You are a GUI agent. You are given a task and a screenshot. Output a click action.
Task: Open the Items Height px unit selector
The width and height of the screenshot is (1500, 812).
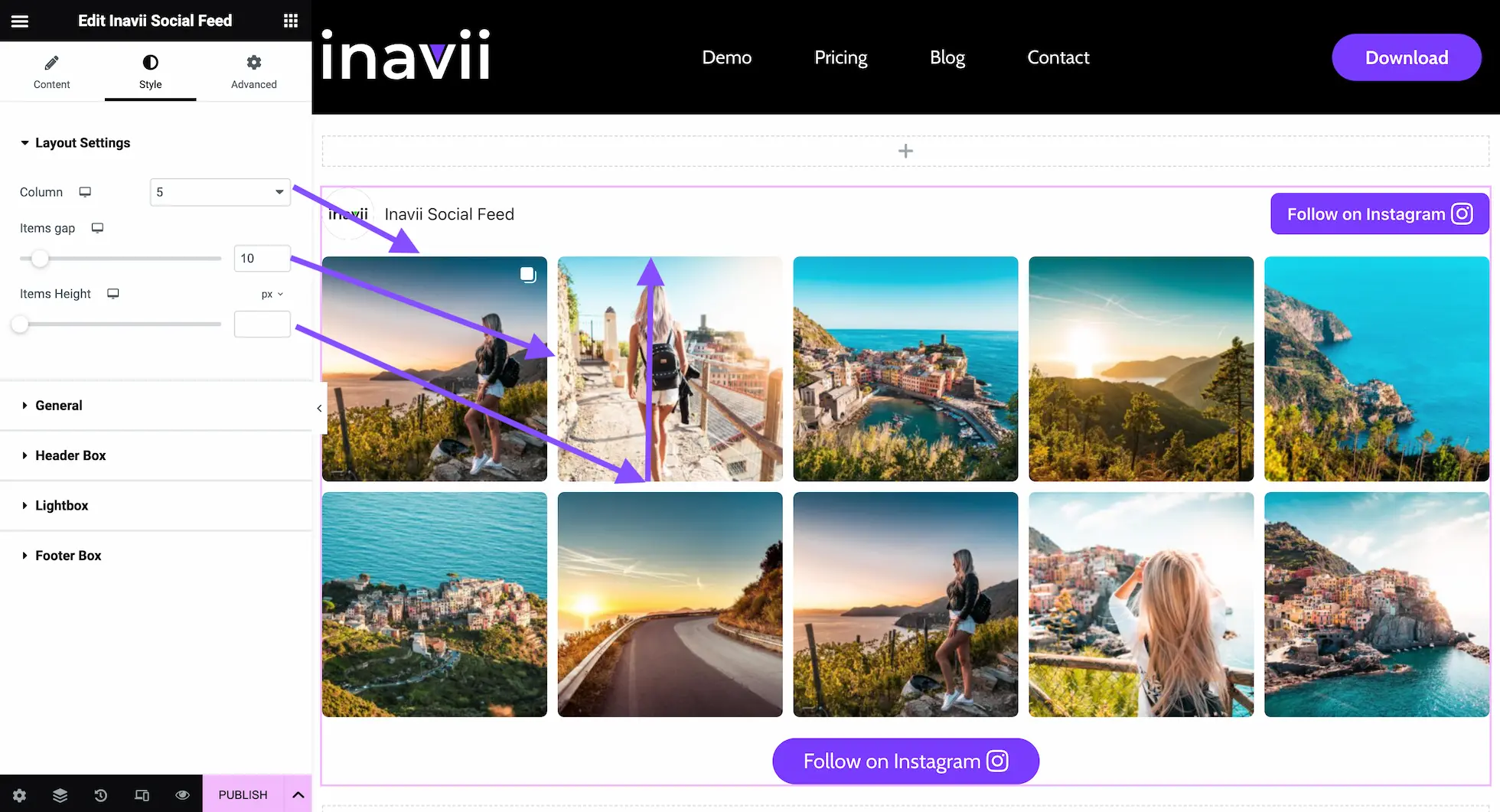(272, 294)
